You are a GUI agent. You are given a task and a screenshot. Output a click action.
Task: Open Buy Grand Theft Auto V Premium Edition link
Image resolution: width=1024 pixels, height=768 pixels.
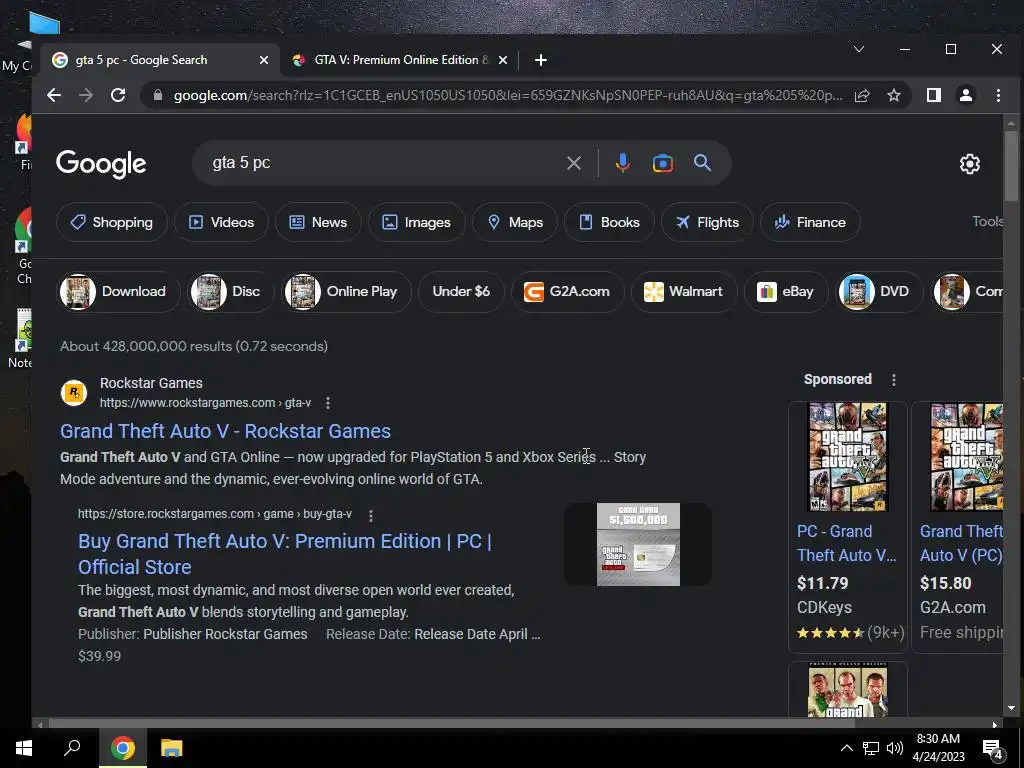285,554
